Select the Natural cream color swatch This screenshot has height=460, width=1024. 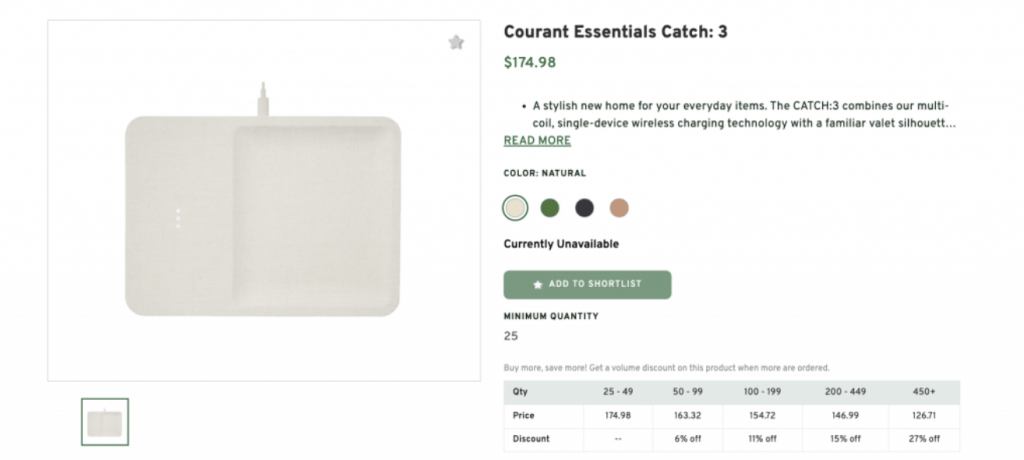click(515, 208)
